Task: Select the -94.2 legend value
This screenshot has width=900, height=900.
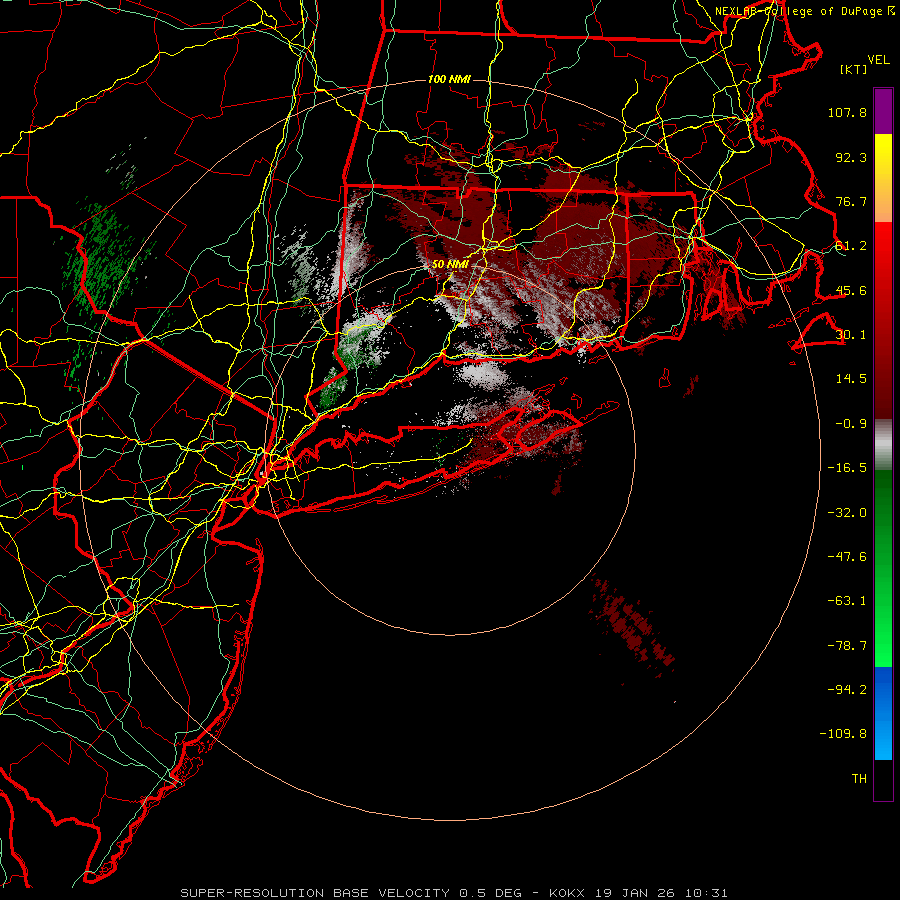Action: pos(847,689)
